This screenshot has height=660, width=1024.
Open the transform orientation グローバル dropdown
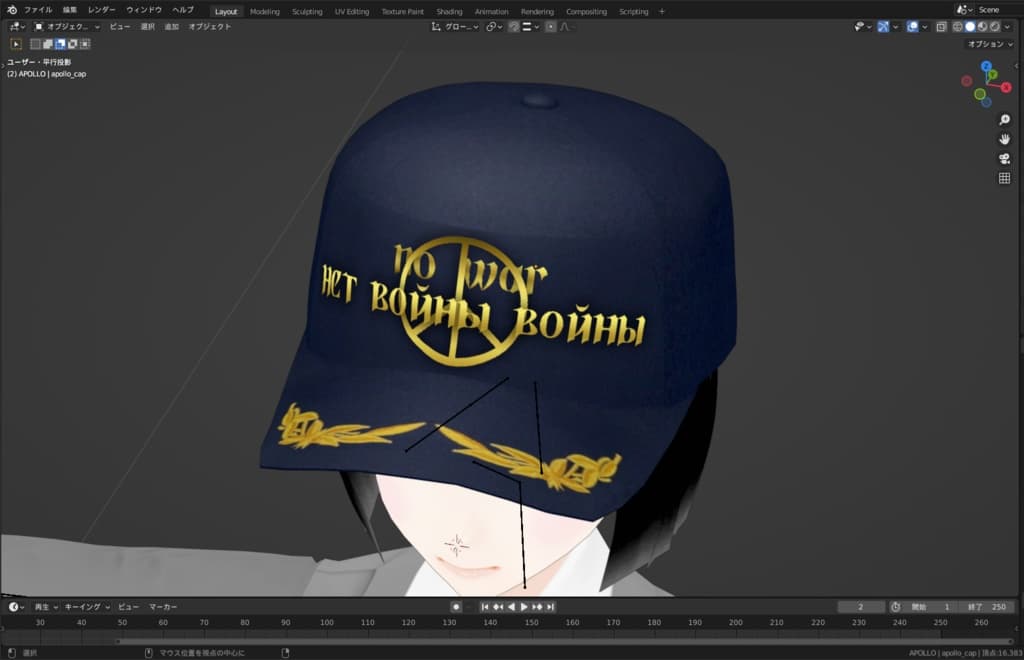click(462, 26)
